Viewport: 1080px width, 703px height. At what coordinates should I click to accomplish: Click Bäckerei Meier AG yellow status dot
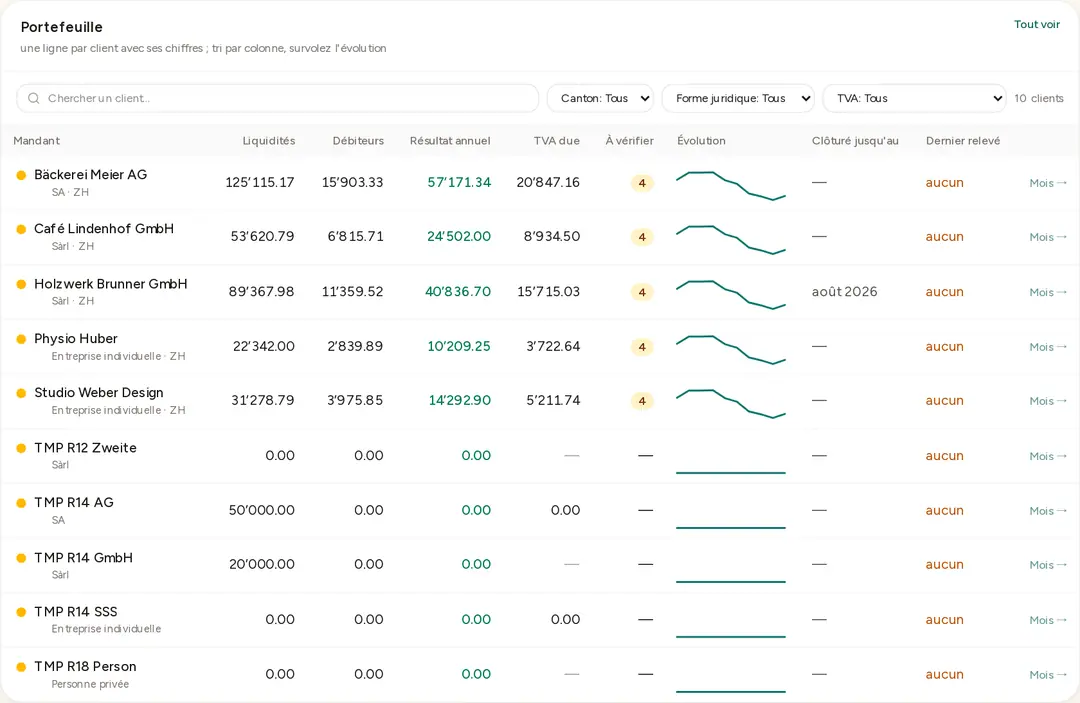[21, 175]
